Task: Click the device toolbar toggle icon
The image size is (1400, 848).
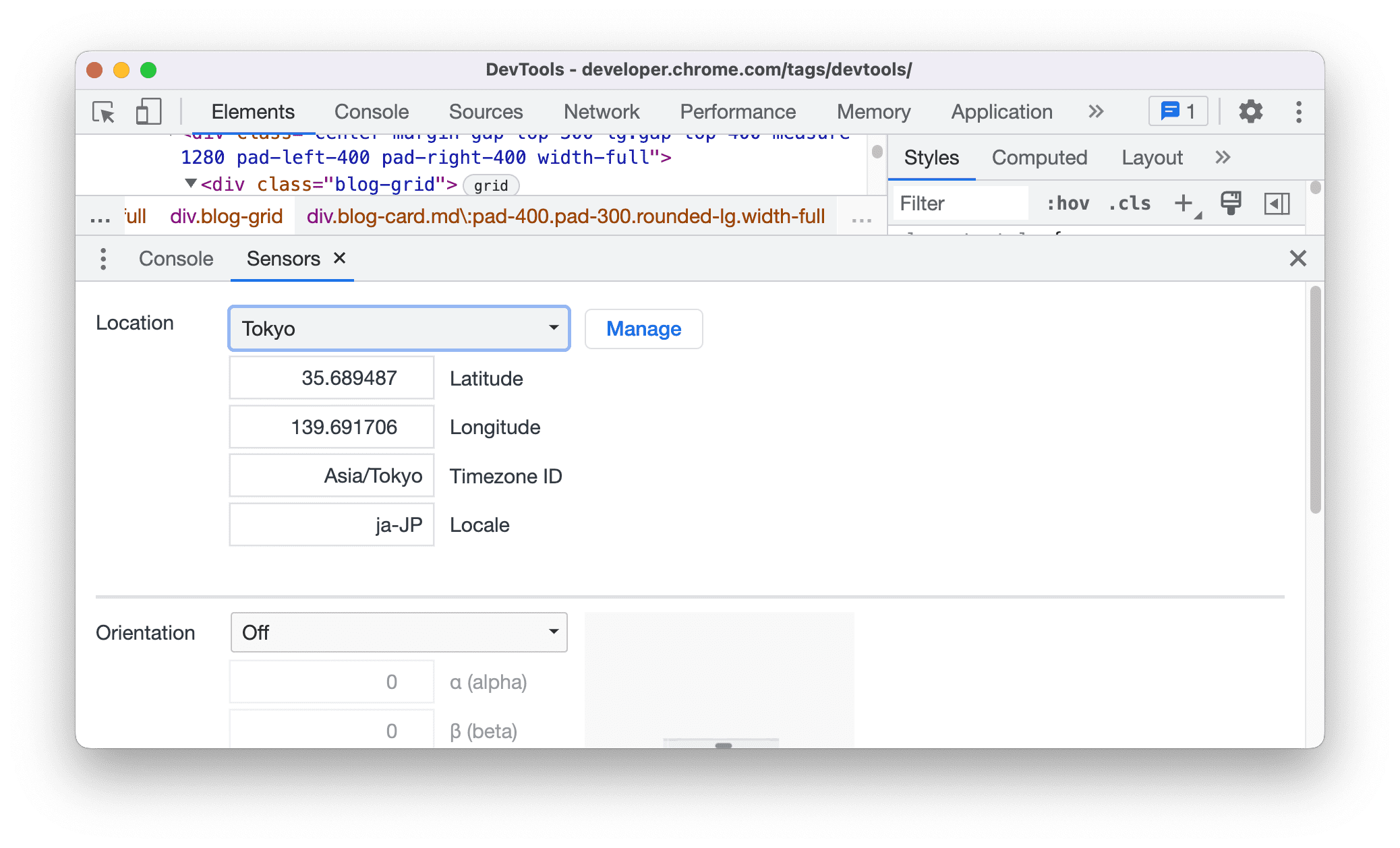Action: pos(147,110)
